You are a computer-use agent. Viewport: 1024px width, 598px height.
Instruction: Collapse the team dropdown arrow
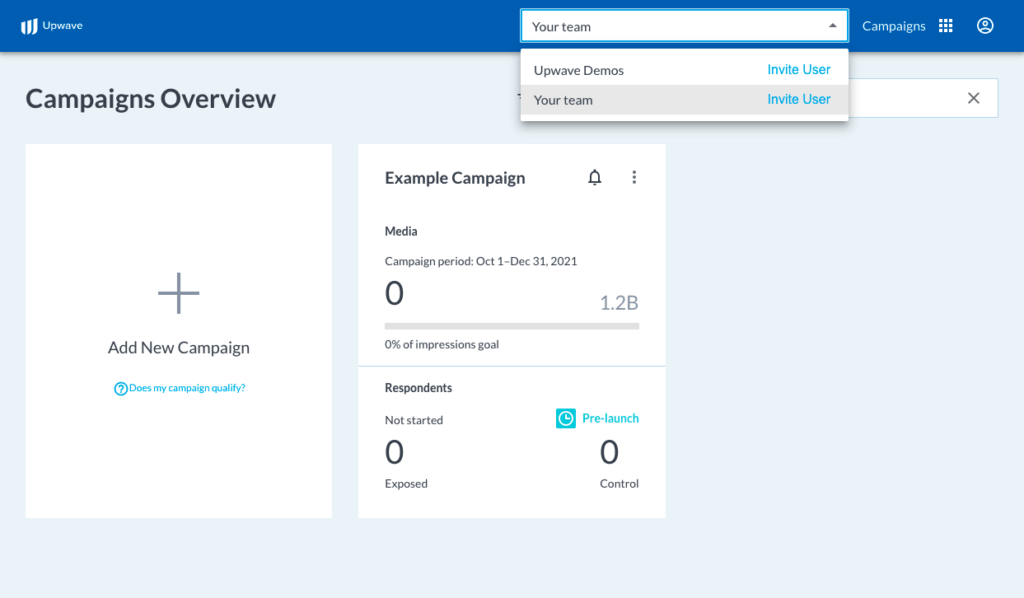click(x=832, y=26)
